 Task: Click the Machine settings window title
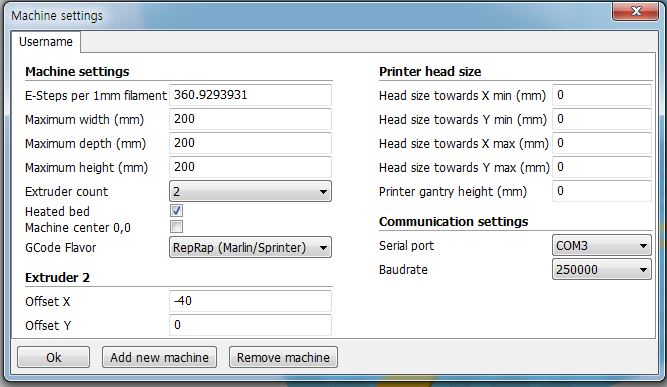pos(57,16)
